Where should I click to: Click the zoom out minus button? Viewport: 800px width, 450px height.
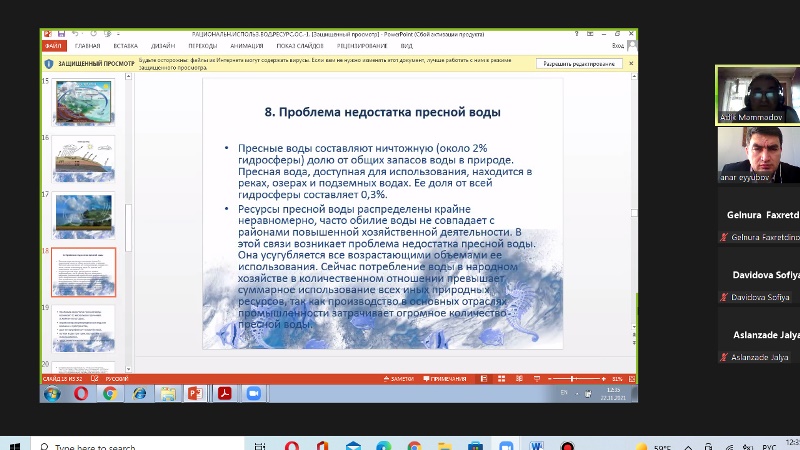coord(549,379)
